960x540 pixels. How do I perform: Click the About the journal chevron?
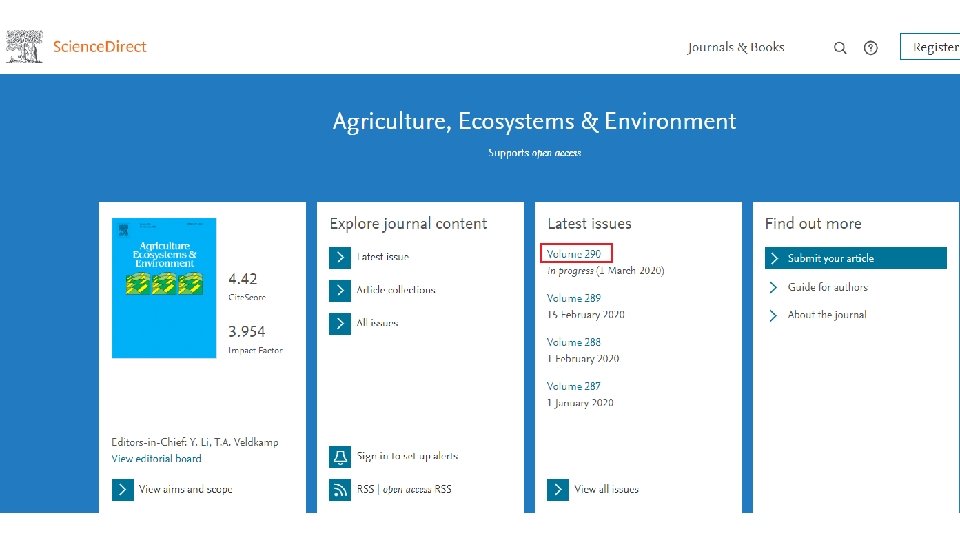(773, 315)
